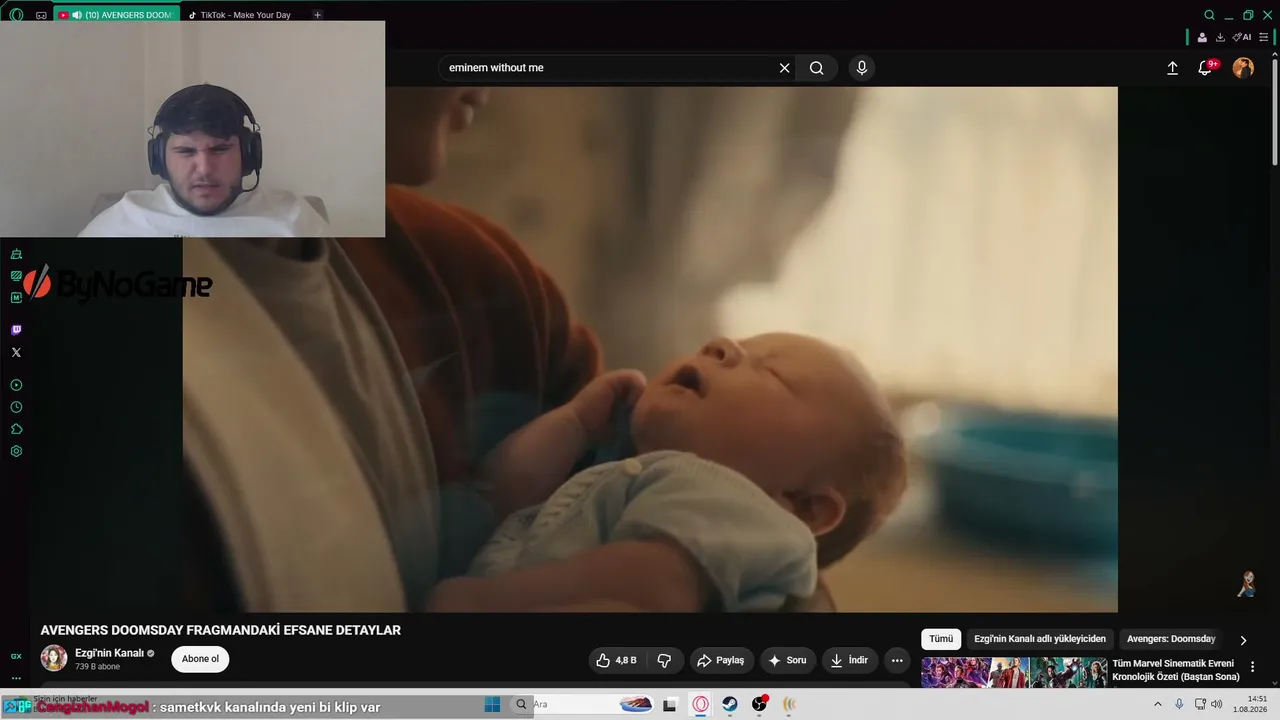Open the sidebar three-dots more menu

16,678
